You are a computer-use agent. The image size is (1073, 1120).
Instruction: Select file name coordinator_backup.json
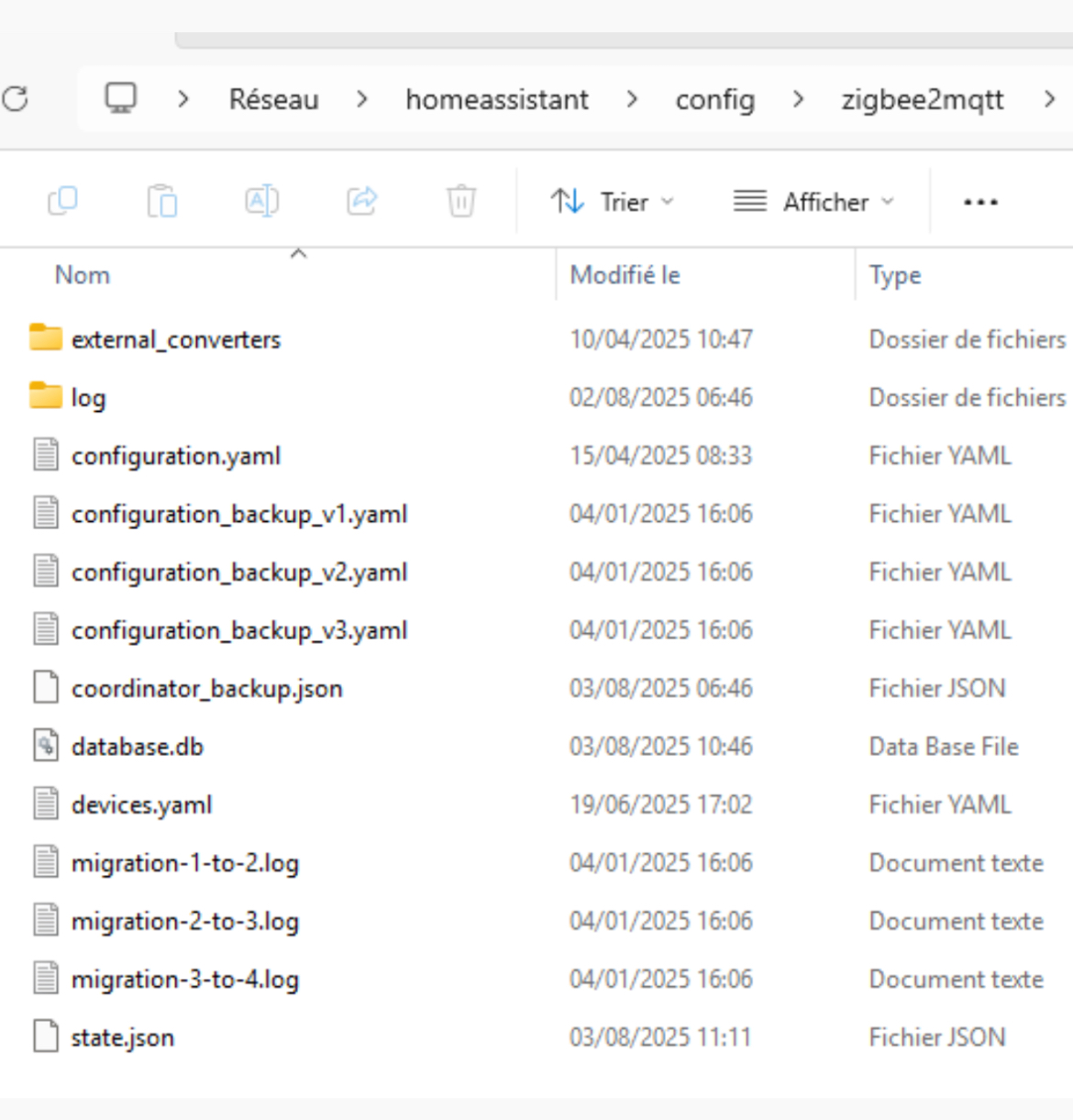(x=207, y=688)
